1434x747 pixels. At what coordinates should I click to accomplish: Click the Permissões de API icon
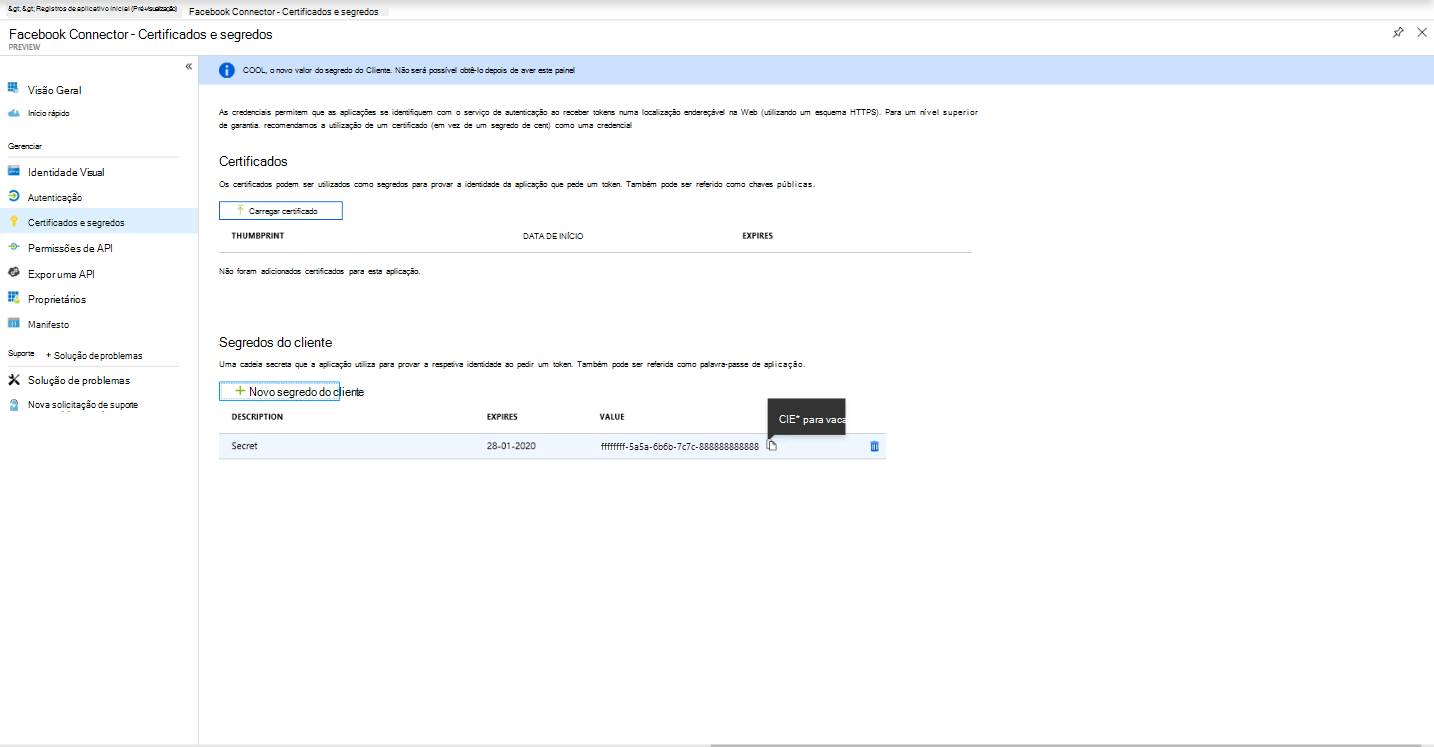click(14, 247)
